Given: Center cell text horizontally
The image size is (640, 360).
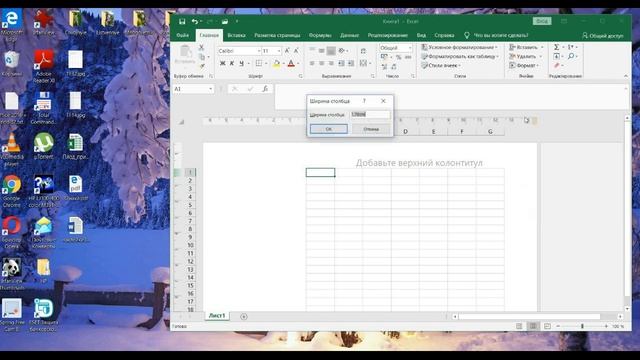Looking at the screenshot, I should tap(322, 63).
